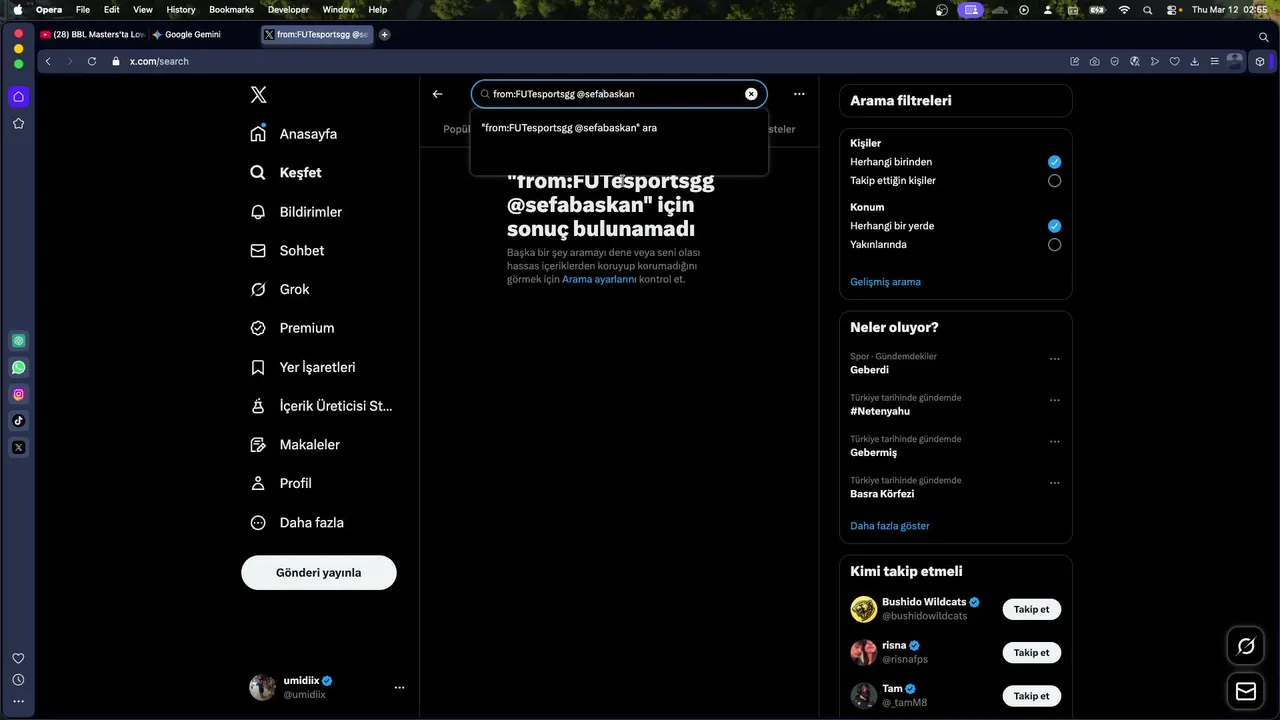The image size is (1280, 720).
Task: Open more options for Gebermiş trend
Action: click(1054, 442)
